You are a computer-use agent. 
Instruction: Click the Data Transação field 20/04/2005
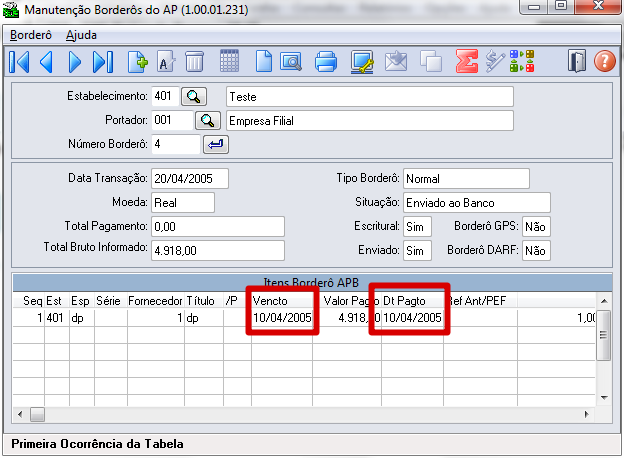click(190, 179)
